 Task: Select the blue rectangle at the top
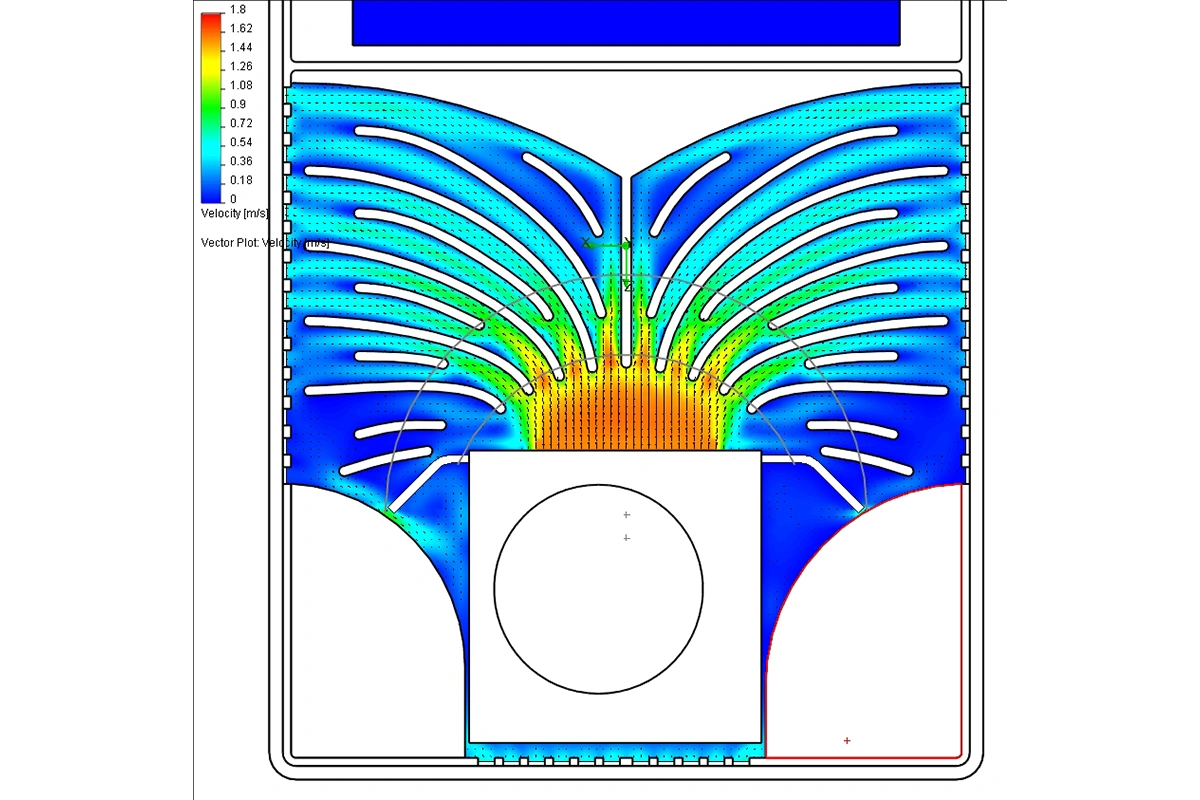626,22
